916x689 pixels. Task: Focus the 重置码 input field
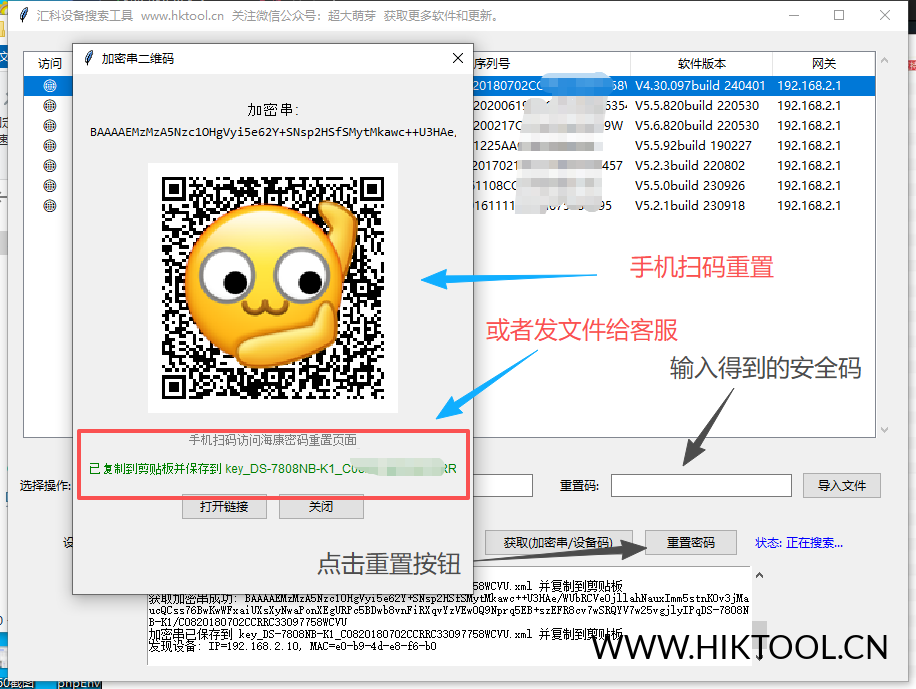point(701,486)
